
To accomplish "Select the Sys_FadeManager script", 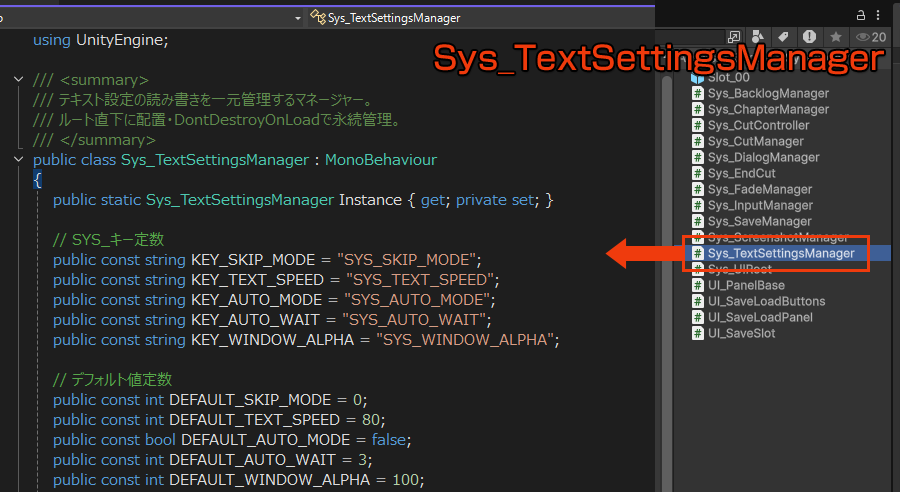I will pyautogui.click(x=760, y=189).
